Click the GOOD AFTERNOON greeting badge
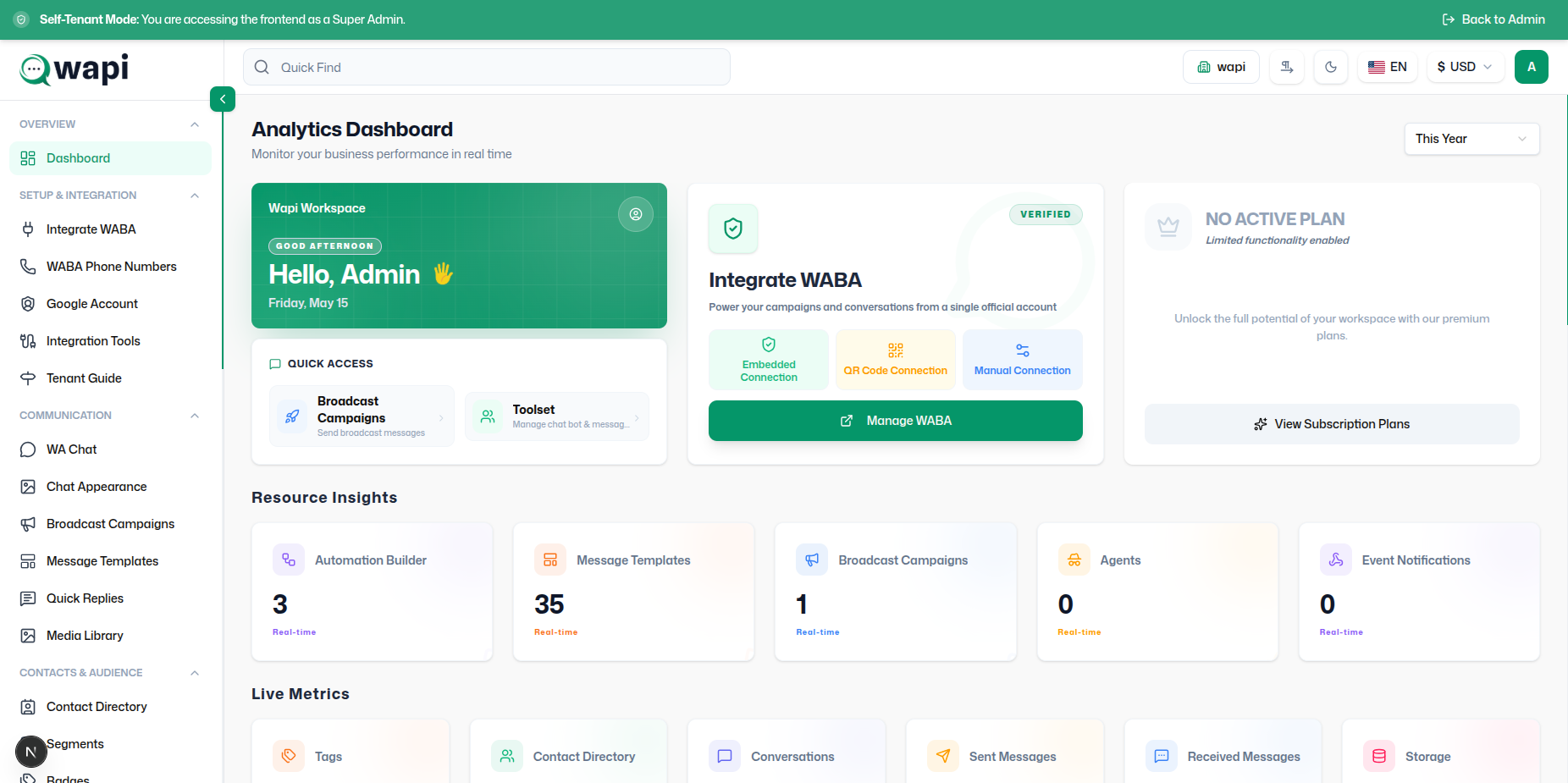This screenshot has height=783, width=1568. coord(325,246)
